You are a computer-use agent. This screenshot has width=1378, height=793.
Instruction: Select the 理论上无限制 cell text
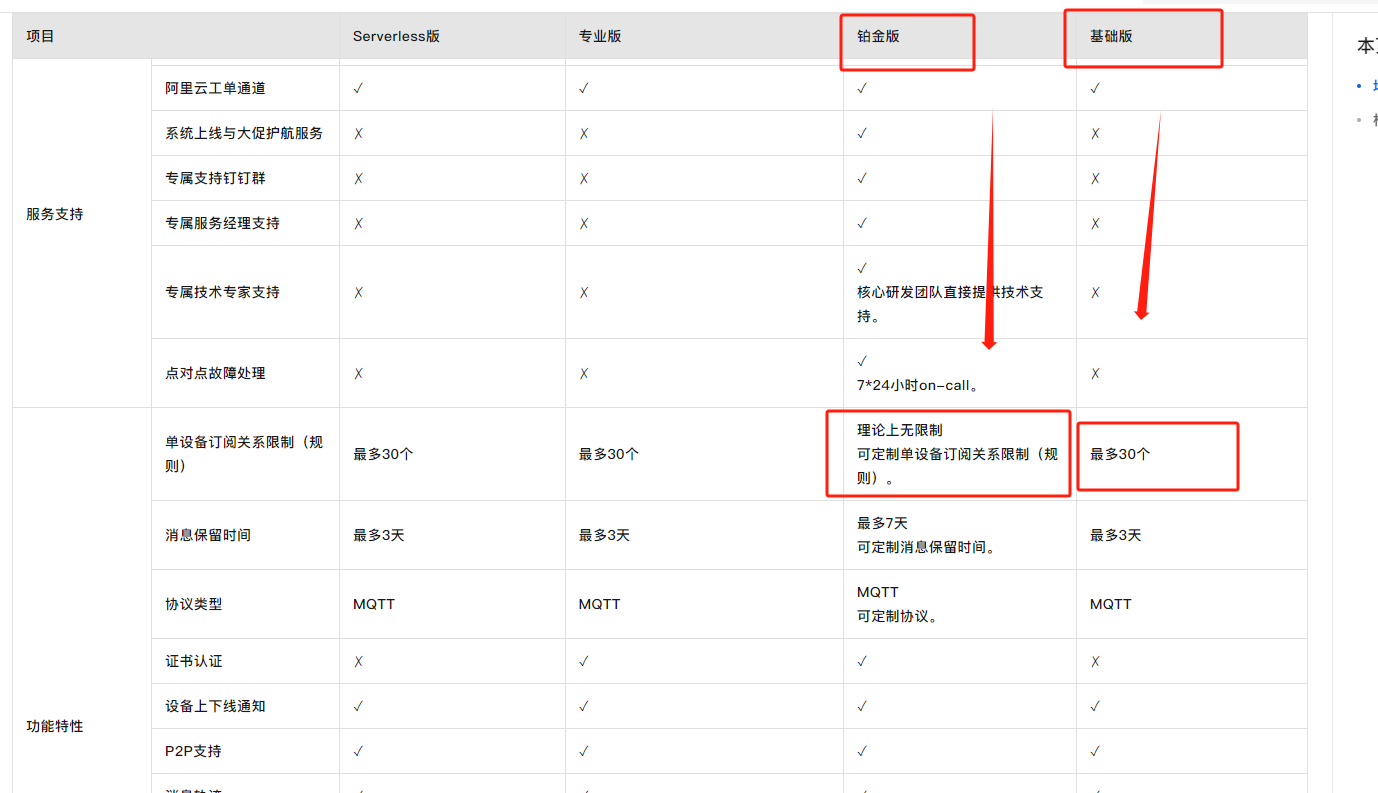pos(899,430)
